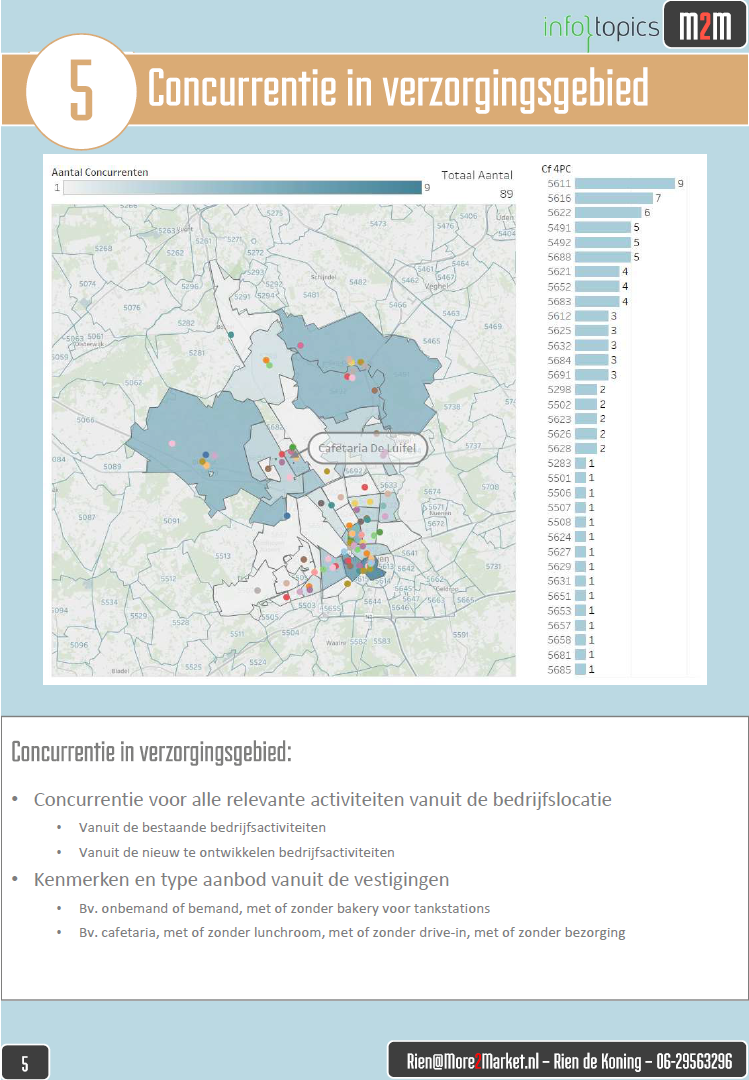Click the 5657 postcode label

(559, 625)
